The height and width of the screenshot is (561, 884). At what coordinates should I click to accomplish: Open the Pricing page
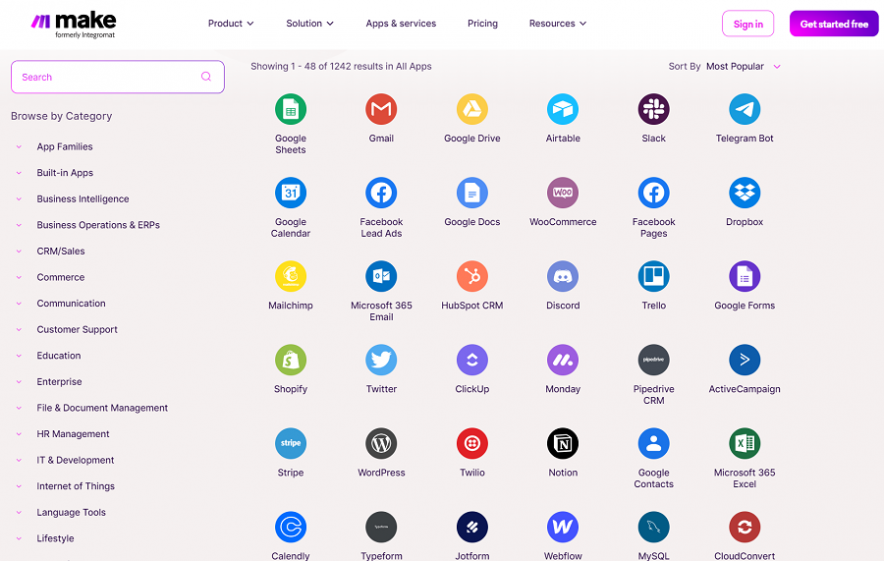pyautogui.click(x=483, y=23)
